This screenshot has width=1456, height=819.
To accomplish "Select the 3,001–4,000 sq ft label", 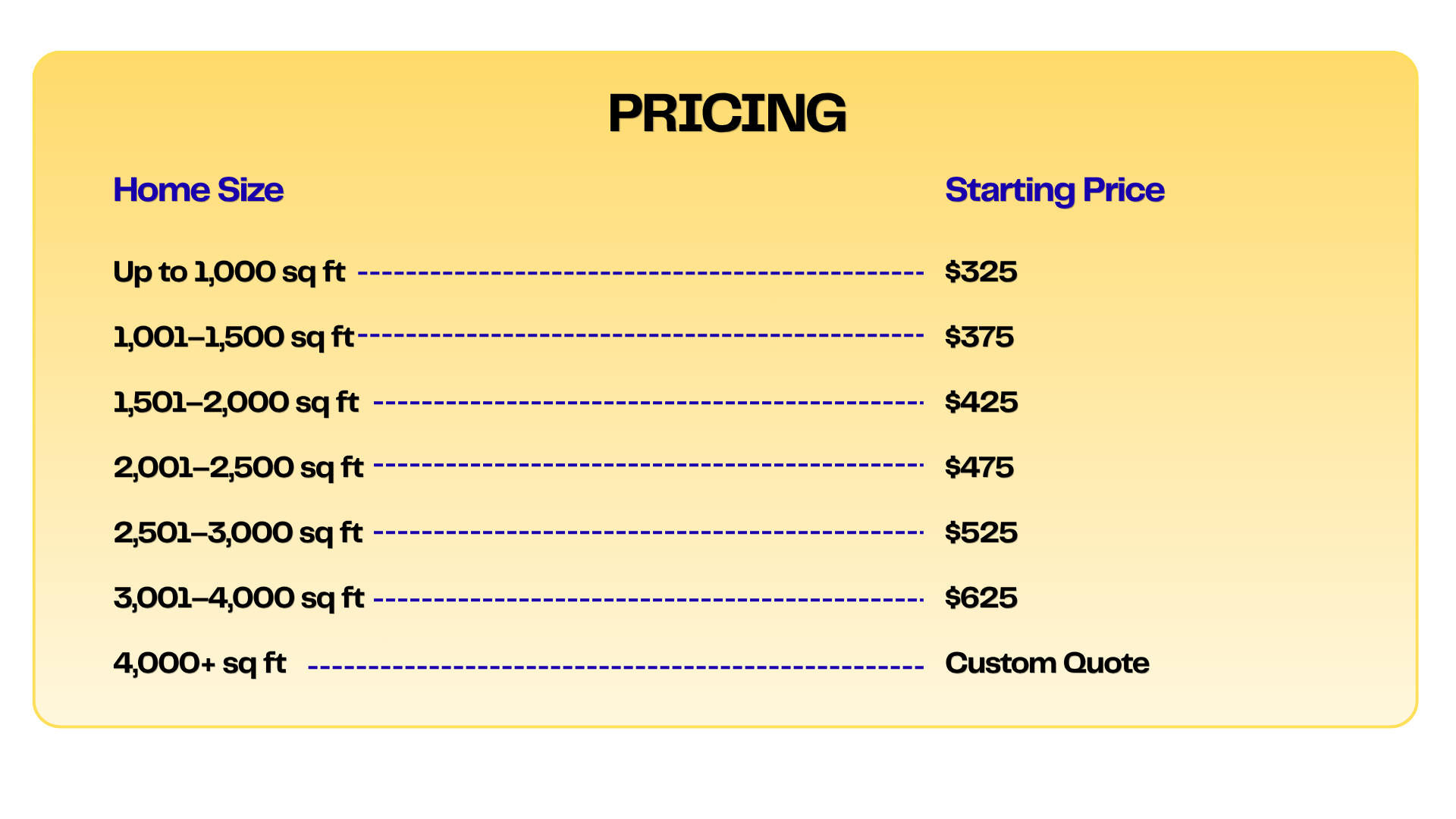I will tap(239, 598).
